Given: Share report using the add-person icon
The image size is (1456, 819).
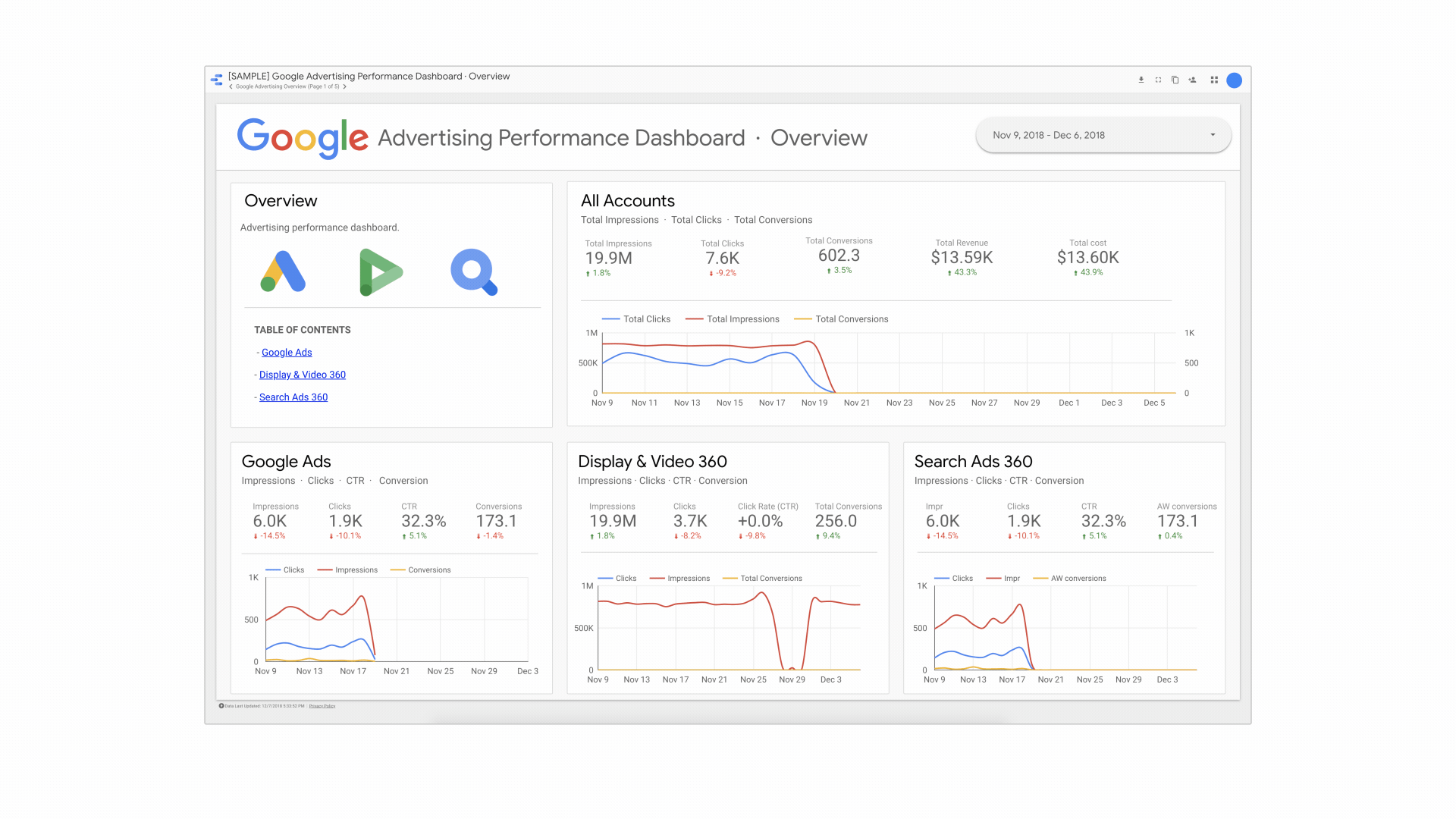Looking at the screenshot, I should pos(1192,80).
